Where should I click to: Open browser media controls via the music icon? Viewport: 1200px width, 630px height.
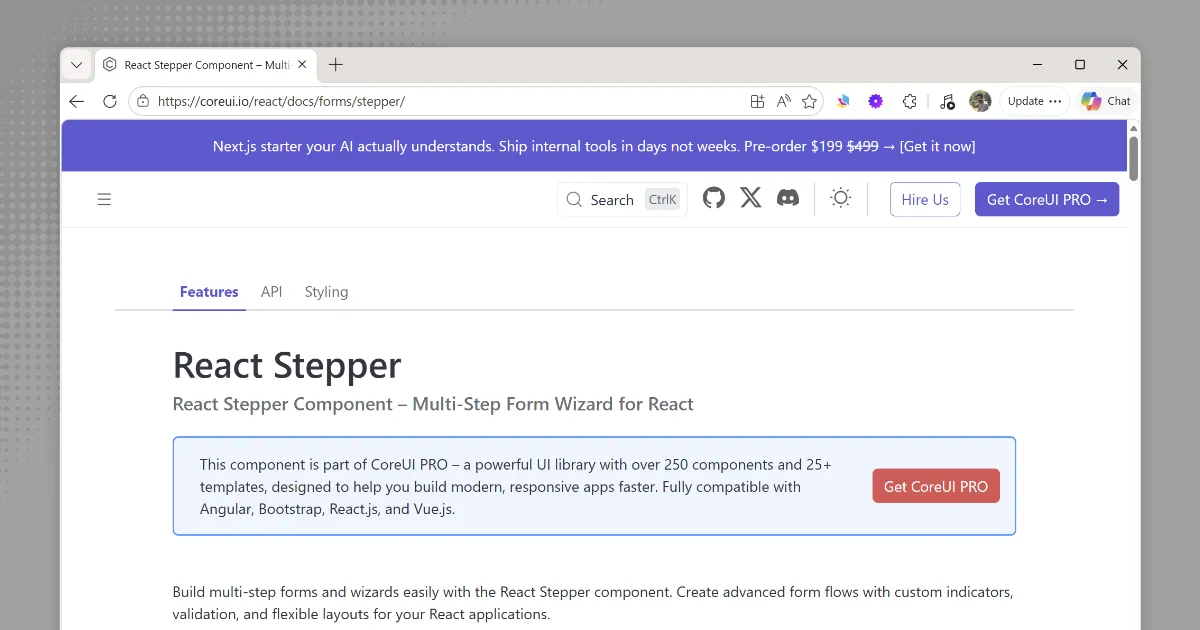click(x=947, y=100)
